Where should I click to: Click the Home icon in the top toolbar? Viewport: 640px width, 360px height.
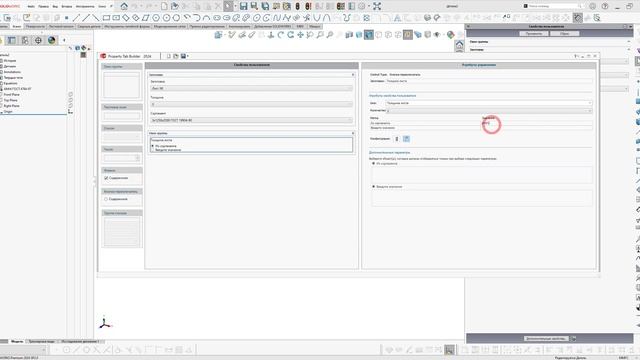pyautogui.click(x=124, y=6)
